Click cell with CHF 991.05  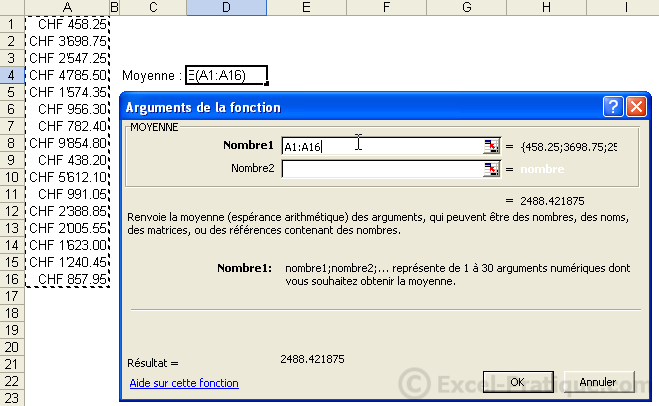[x=67, y=194]
